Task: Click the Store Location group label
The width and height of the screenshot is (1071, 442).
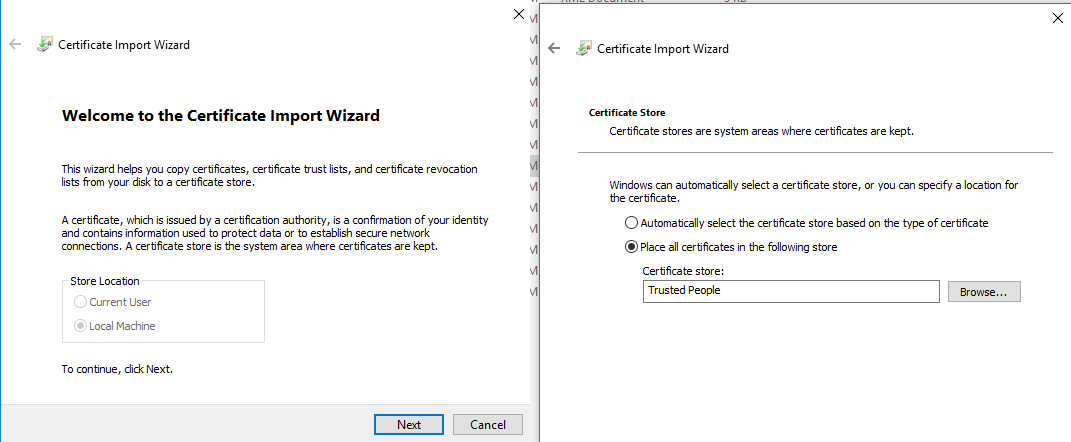Action: coord(105,281)
